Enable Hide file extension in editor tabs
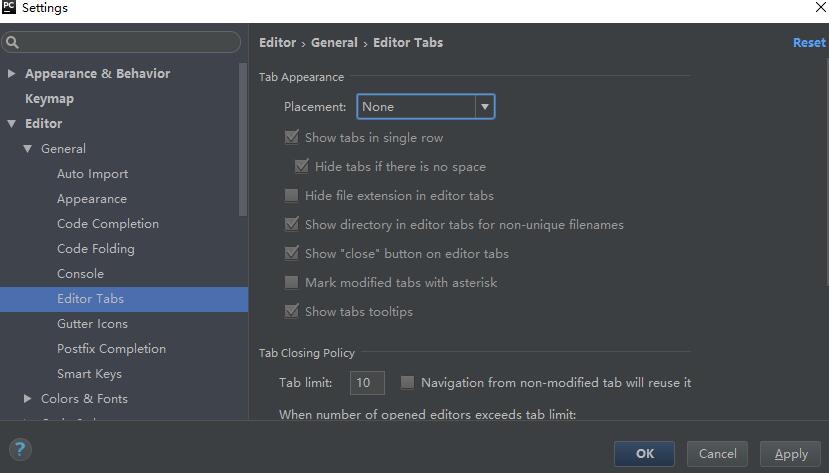The image size is (829, 473). (x=292, y=196)
